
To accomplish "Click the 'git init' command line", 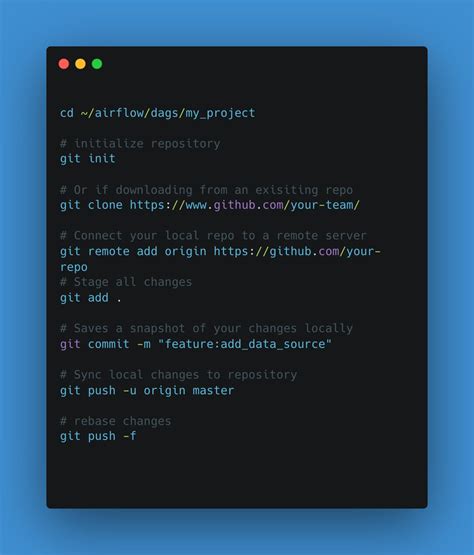I will [87, 158].
